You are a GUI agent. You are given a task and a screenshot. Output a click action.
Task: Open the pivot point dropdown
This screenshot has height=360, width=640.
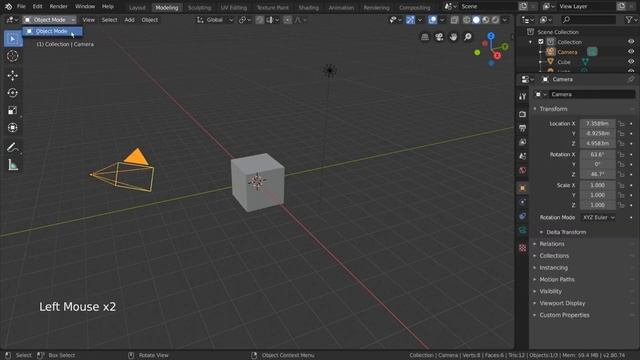[245, 20]
